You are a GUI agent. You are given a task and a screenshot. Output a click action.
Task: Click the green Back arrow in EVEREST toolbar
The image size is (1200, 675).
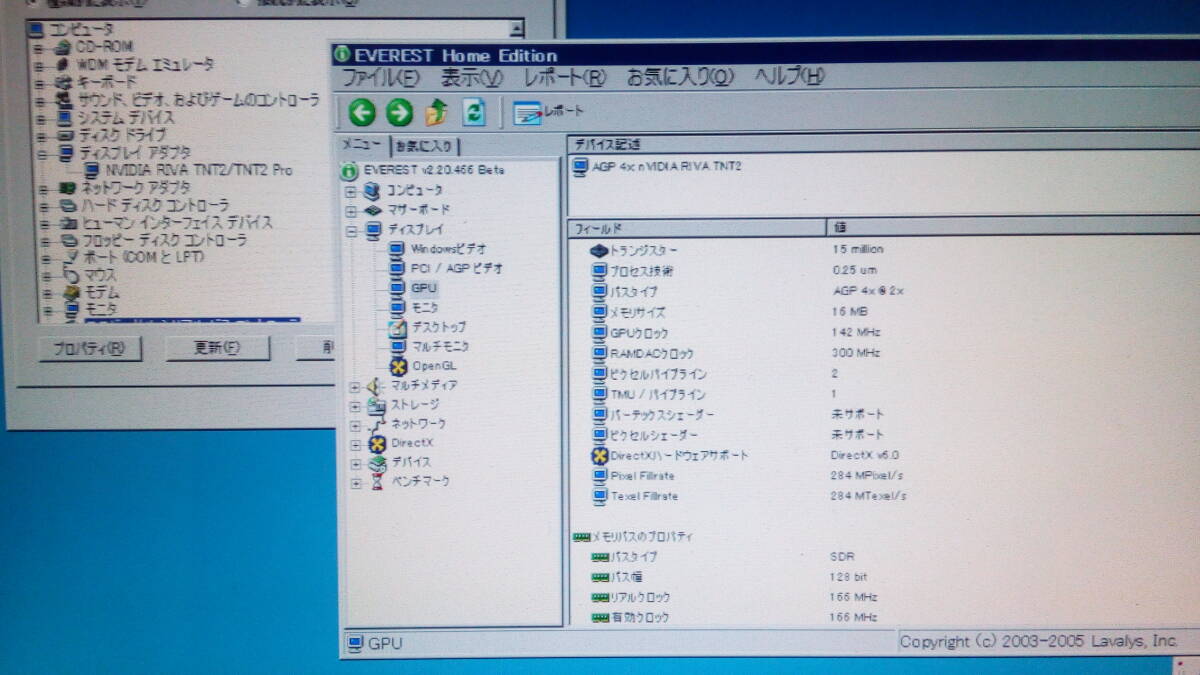(362, 112)
